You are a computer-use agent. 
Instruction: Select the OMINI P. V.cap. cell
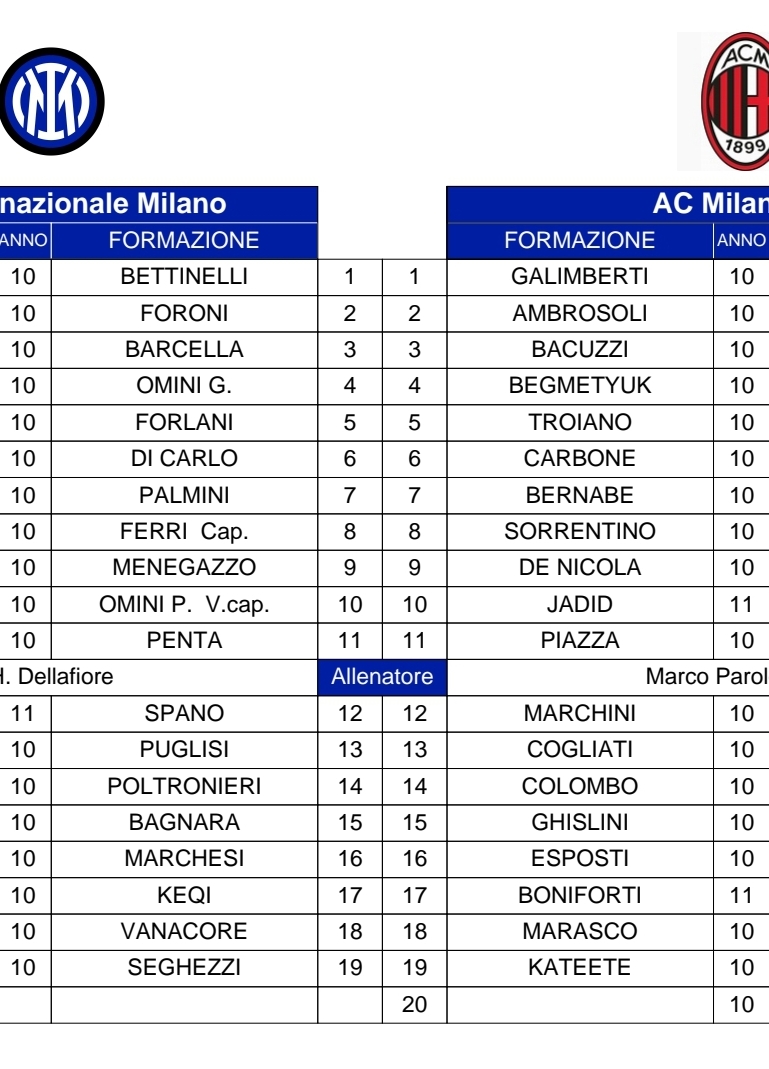[184, 604]
